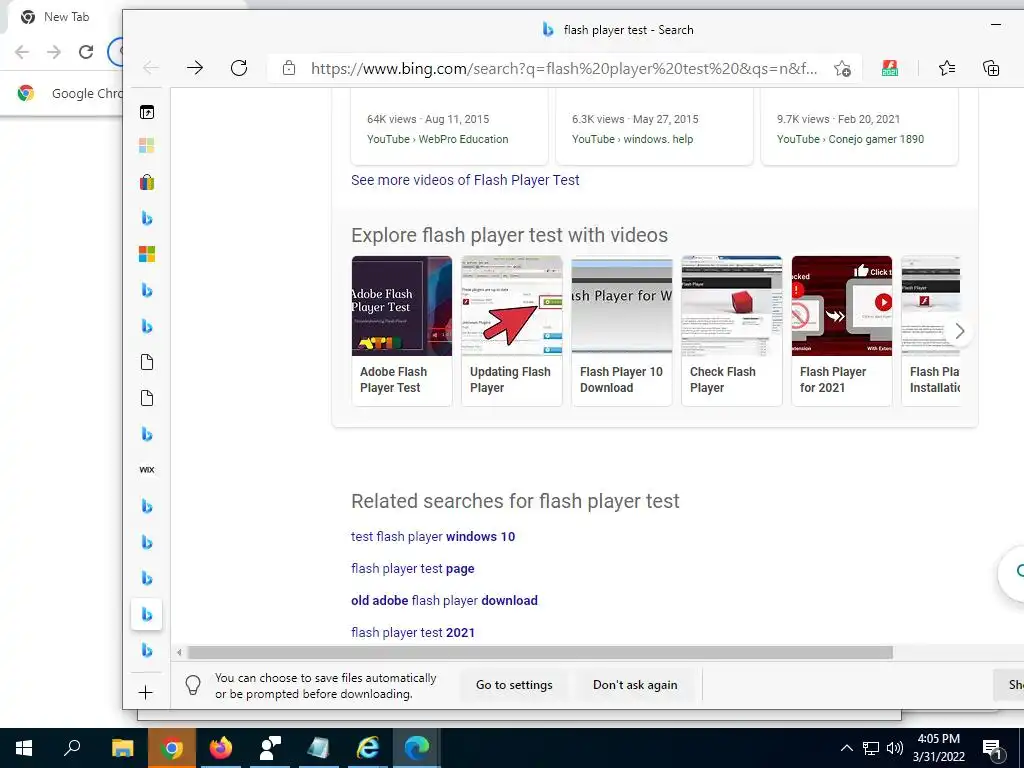Open 'old adobe flash player download' related search

(444, 601)
